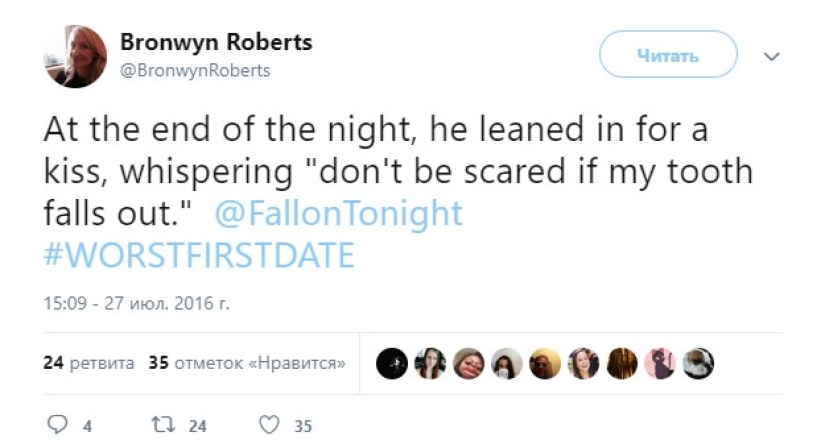This screenshot has height=440, width=825.
Task: Click the third liker avatar, a close-up face
Action: [x=468, y=364]
